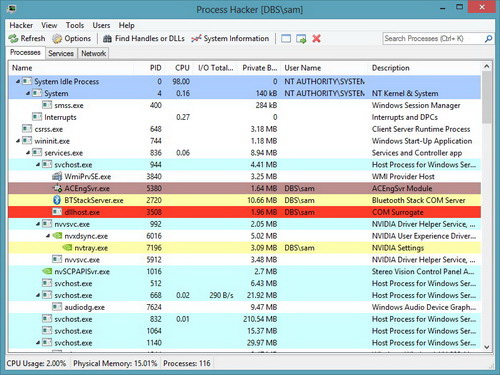Sort by the PID column header
This screenshot has width=500, height=375.
149,68
